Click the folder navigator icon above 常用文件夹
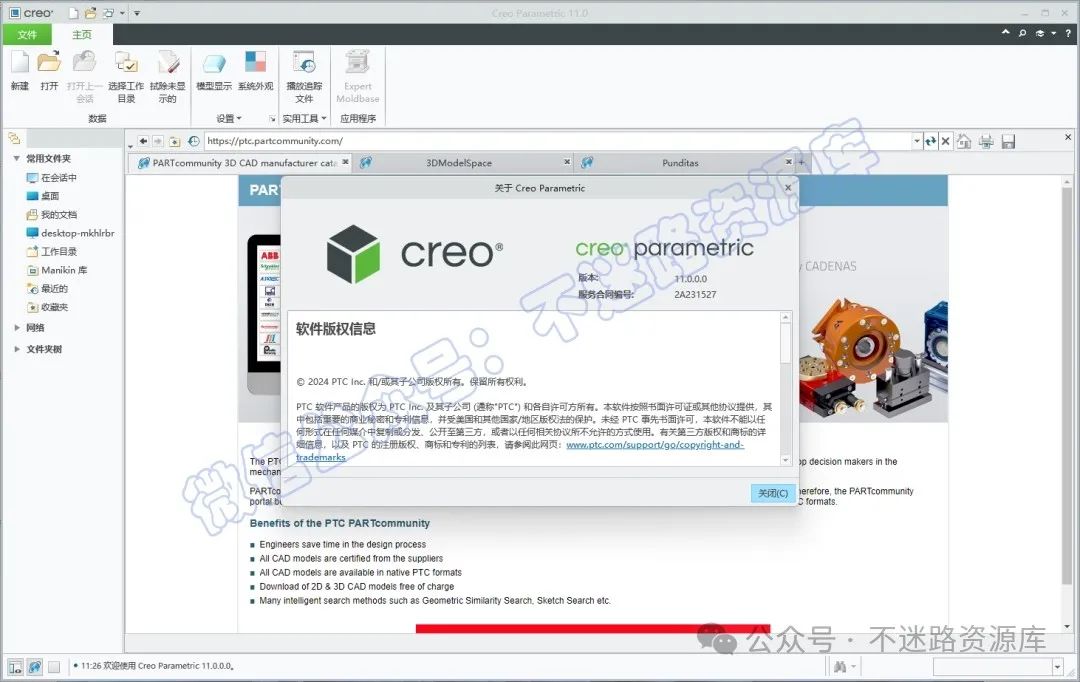Image resolution: width=1080 pixels, height=682 pixels. 14,138
